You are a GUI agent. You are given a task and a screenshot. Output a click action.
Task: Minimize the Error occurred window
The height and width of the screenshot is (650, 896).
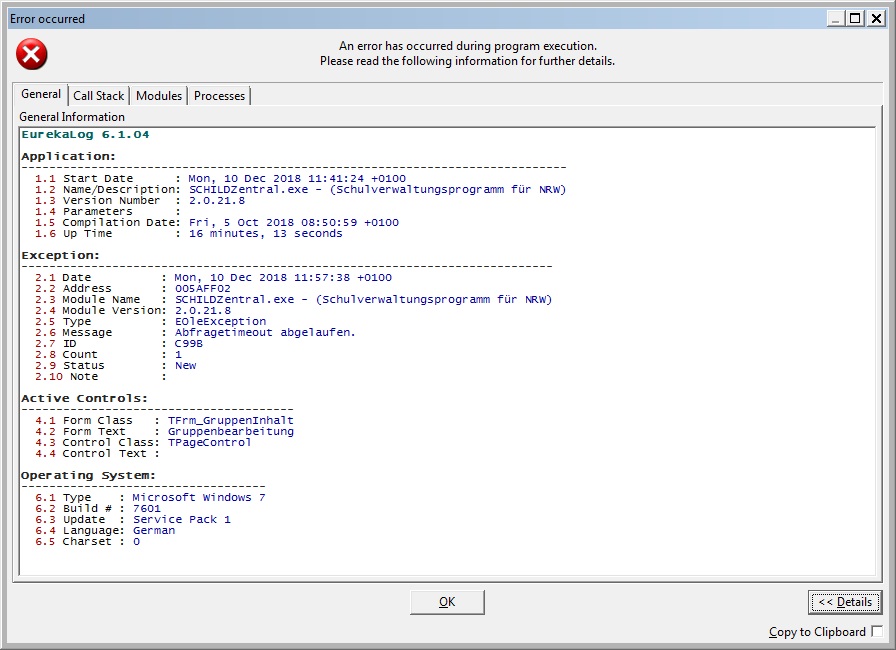835,19
